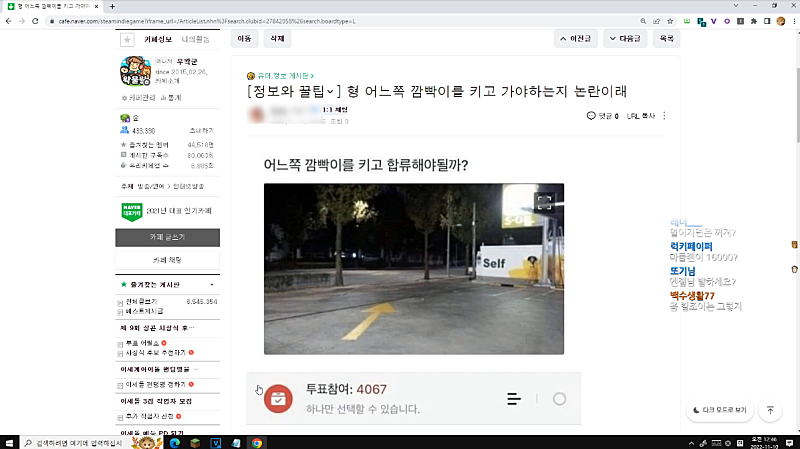
Task: Click the 댓글 speech bubble icon
Action: coord(591,116)
